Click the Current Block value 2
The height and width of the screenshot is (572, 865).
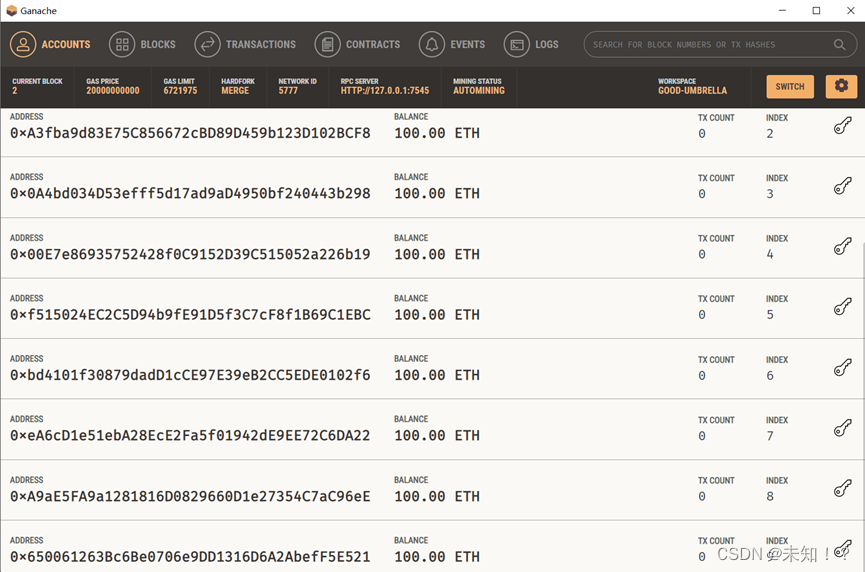[x=15, y=90]
